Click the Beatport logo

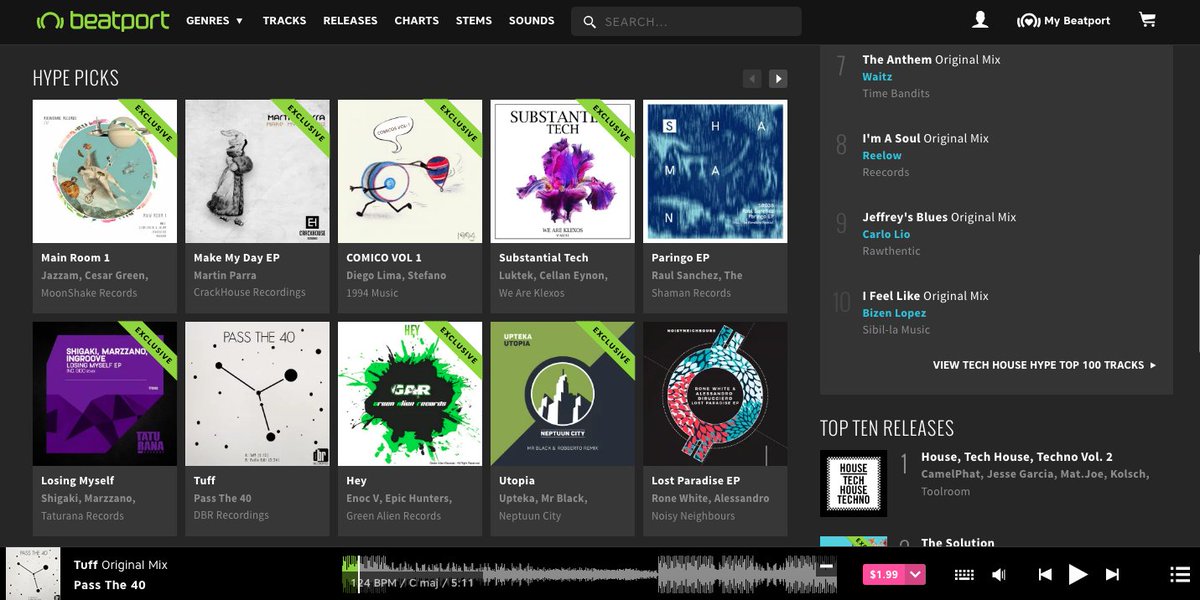103,20
